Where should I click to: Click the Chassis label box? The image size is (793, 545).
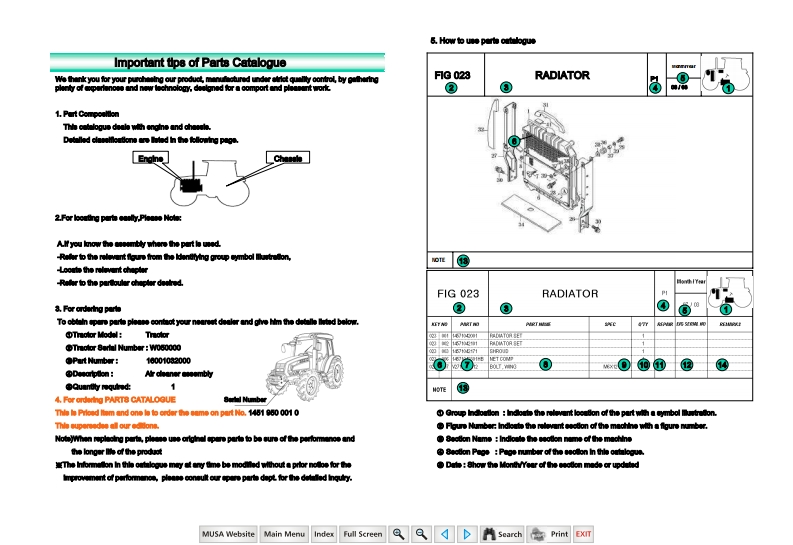(288, 159)
